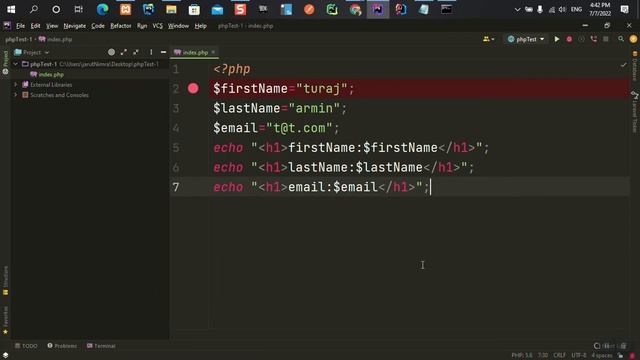Open the Navigate menu

point(75,26)
